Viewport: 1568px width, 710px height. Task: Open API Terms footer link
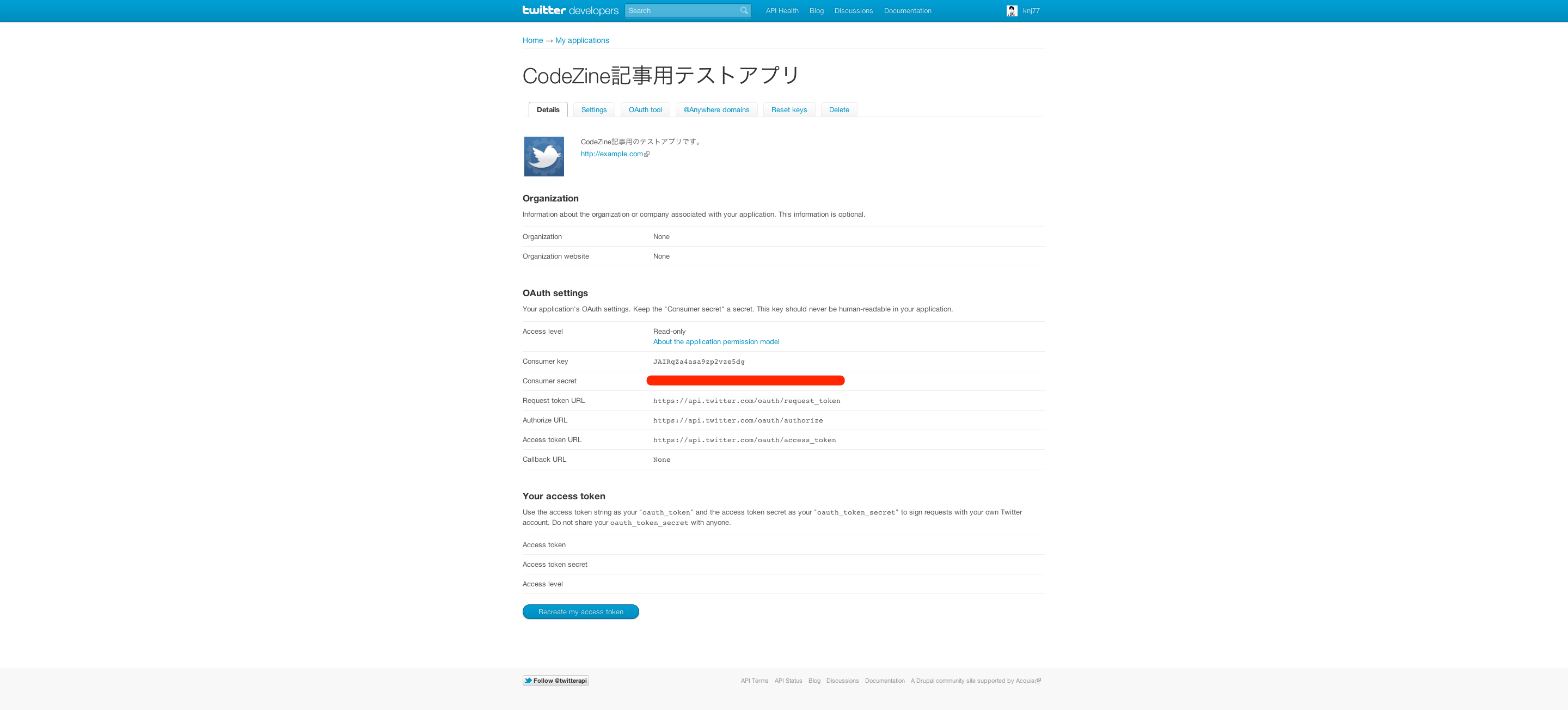coord(754,681)
